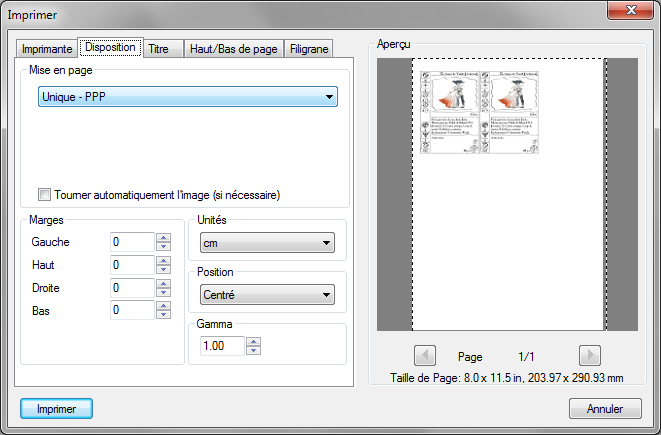The image size is (661, 435).
Task: Enable Tourner automatiquement l'image checkbox
Action: coord(44,194)
